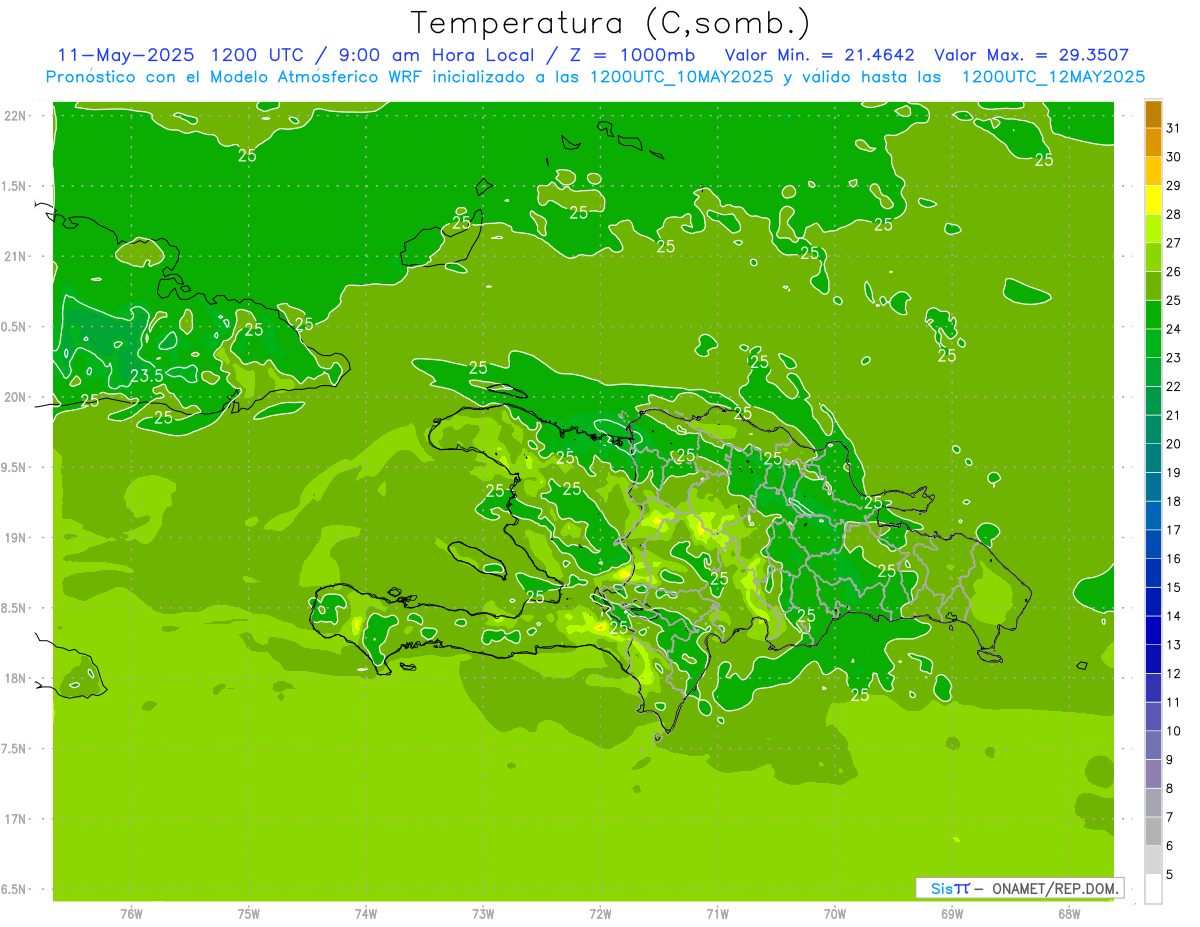Pick the yellow swatch between 28 and 29
The image size is (1200, 927).
(x=1153, y=200)
